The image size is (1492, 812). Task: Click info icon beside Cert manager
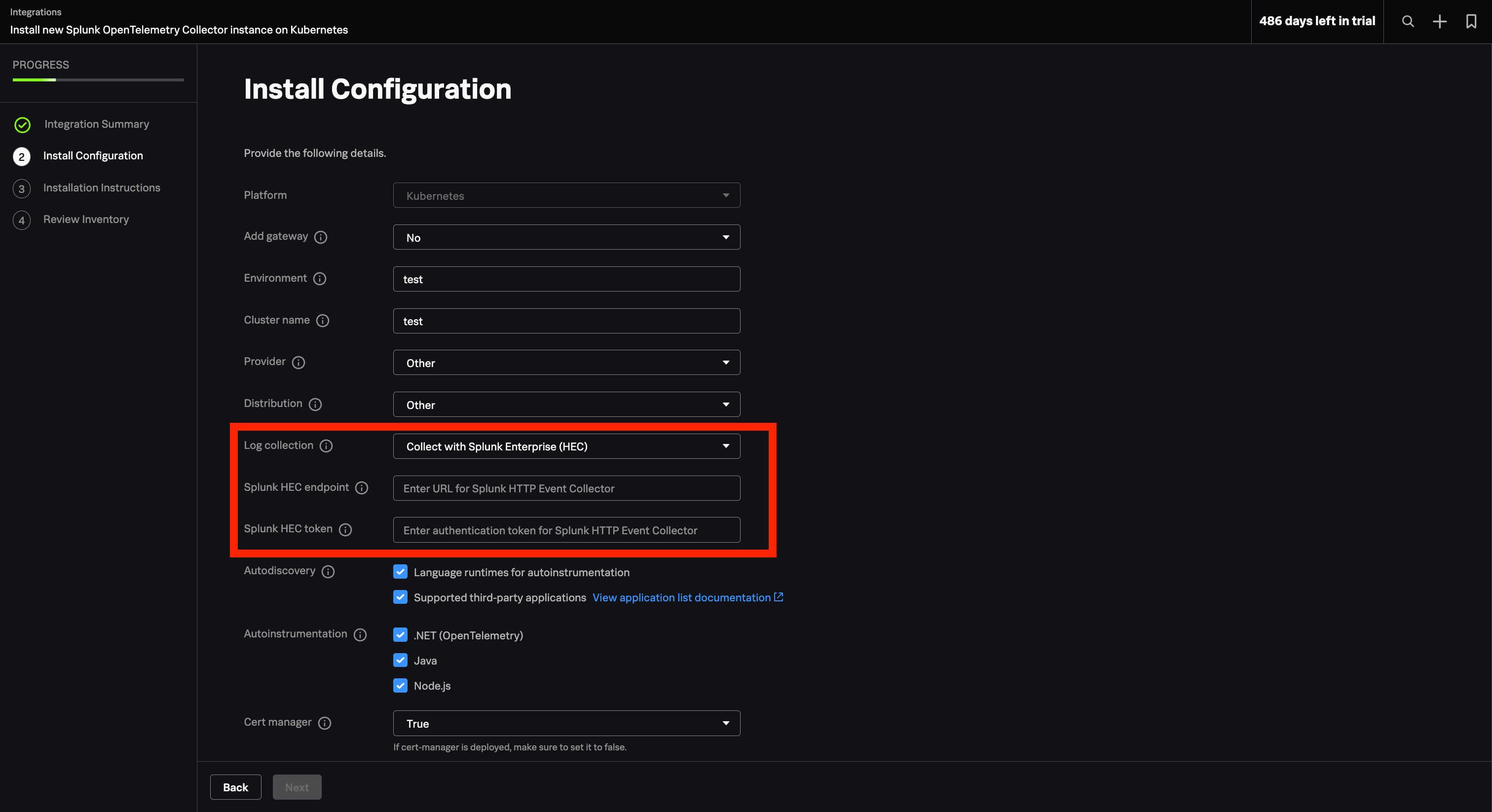(x=324, y=723)
